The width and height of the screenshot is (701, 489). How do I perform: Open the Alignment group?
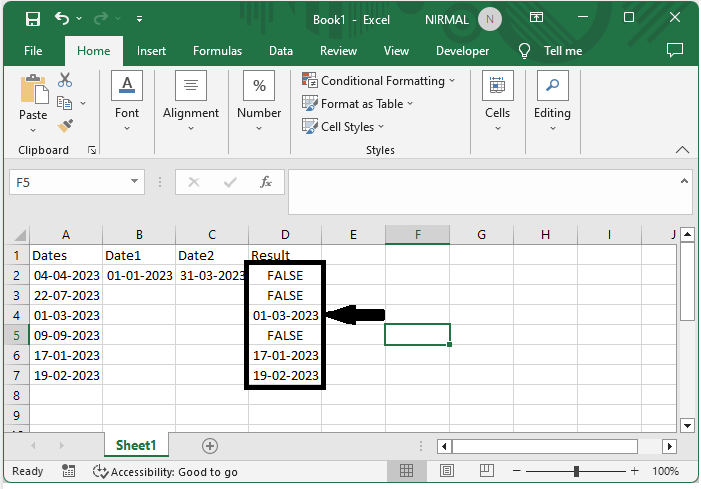tap(191, 101)
